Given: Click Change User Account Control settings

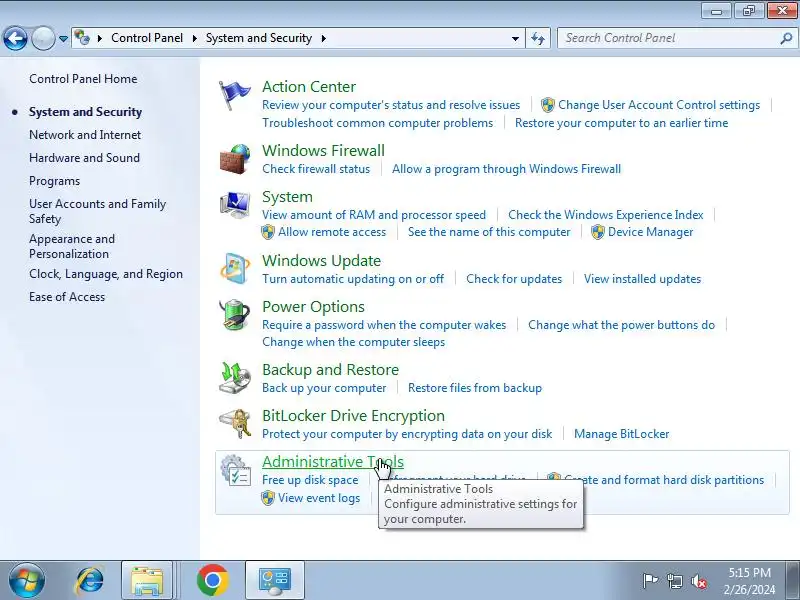Looking at the screenshot, I should click(659, 105).
